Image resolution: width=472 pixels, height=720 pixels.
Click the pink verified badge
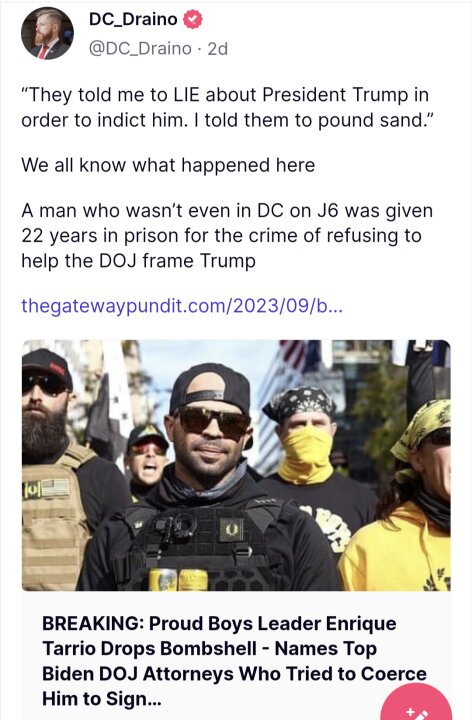(x=193, y=19)
